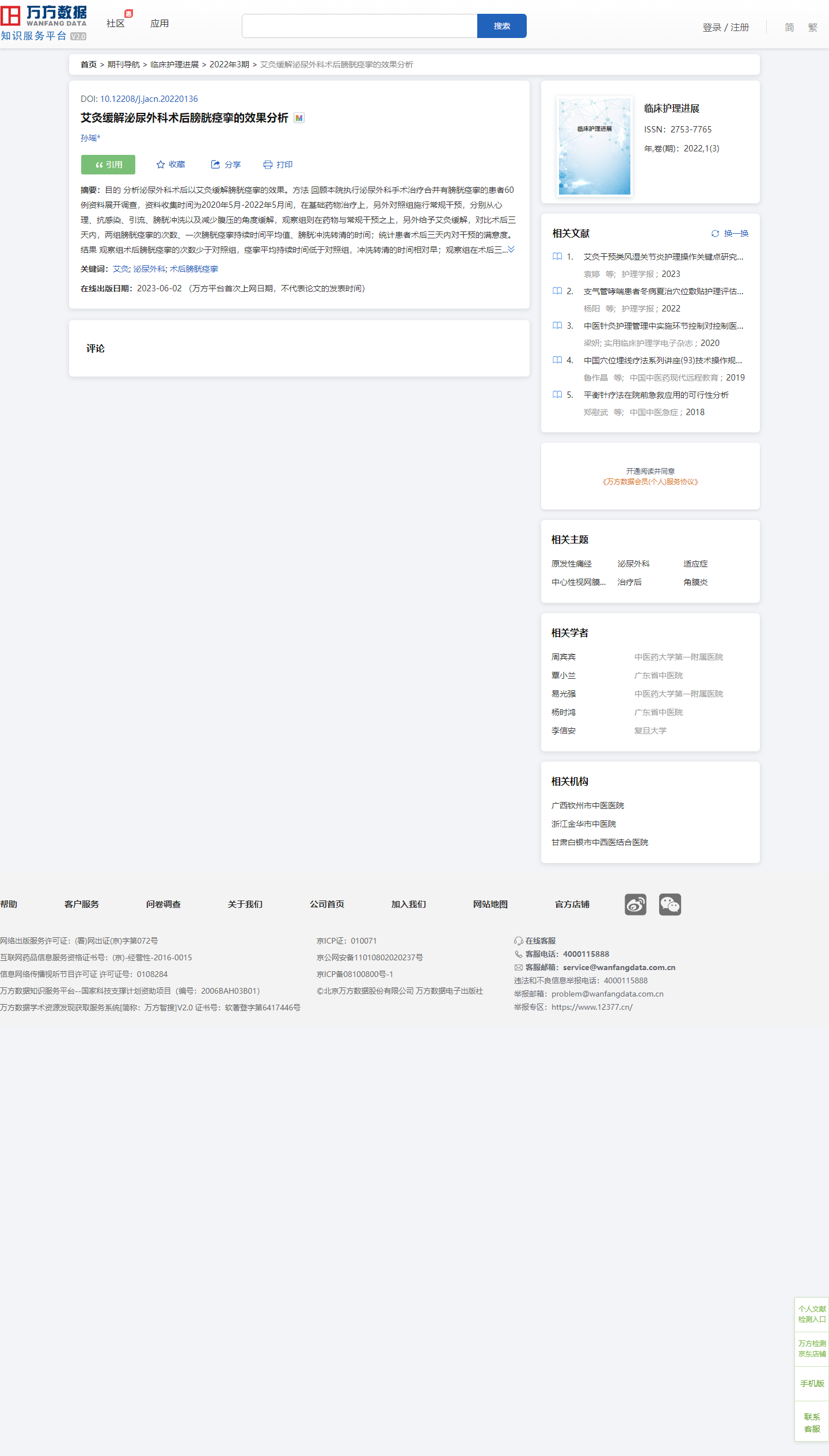Image resolution: width=829 pixels, height=1456 pixels.
Task: Click floating 个人文献检测入口 button
Action: pos(812,1314)
